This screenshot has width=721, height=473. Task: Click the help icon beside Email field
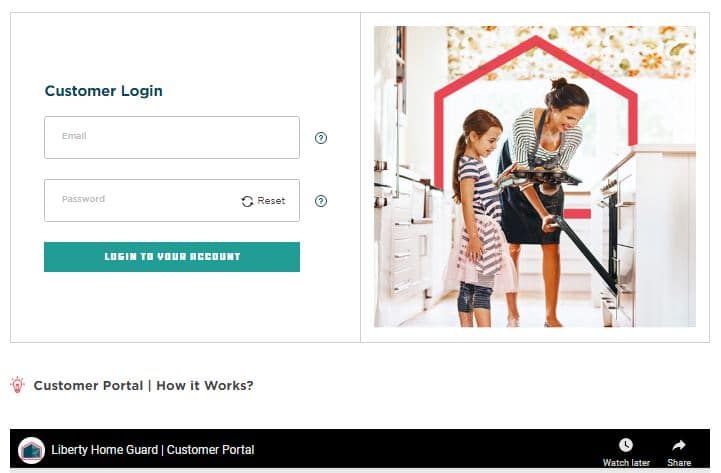pyautogui.click(x=320, y=138)
